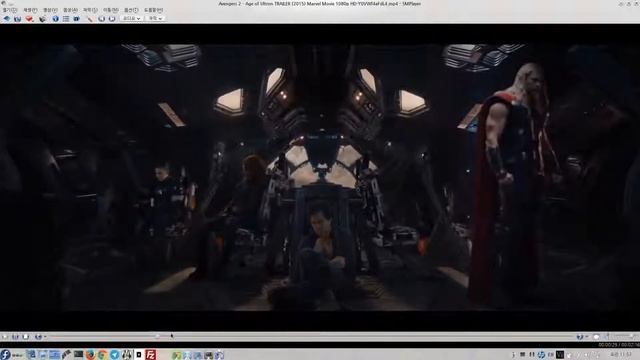Open the 재생 (Play) menu
The height and width of the screenshot is (360, 640).
(30, 10)
